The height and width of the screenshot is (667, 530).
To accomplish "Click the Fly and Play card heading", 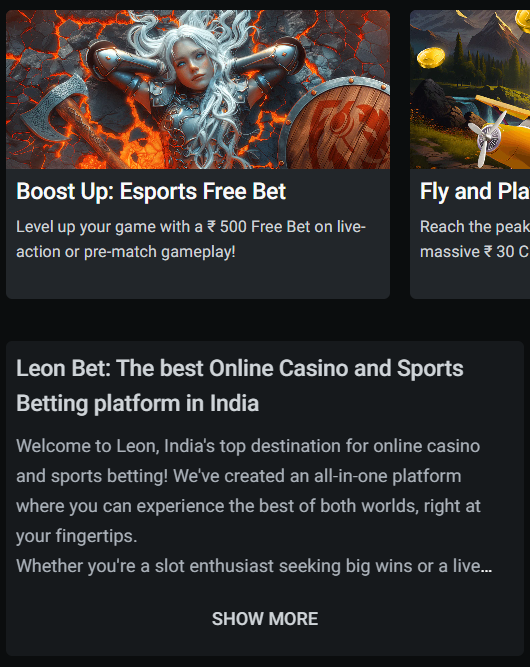I will [475, 191].
